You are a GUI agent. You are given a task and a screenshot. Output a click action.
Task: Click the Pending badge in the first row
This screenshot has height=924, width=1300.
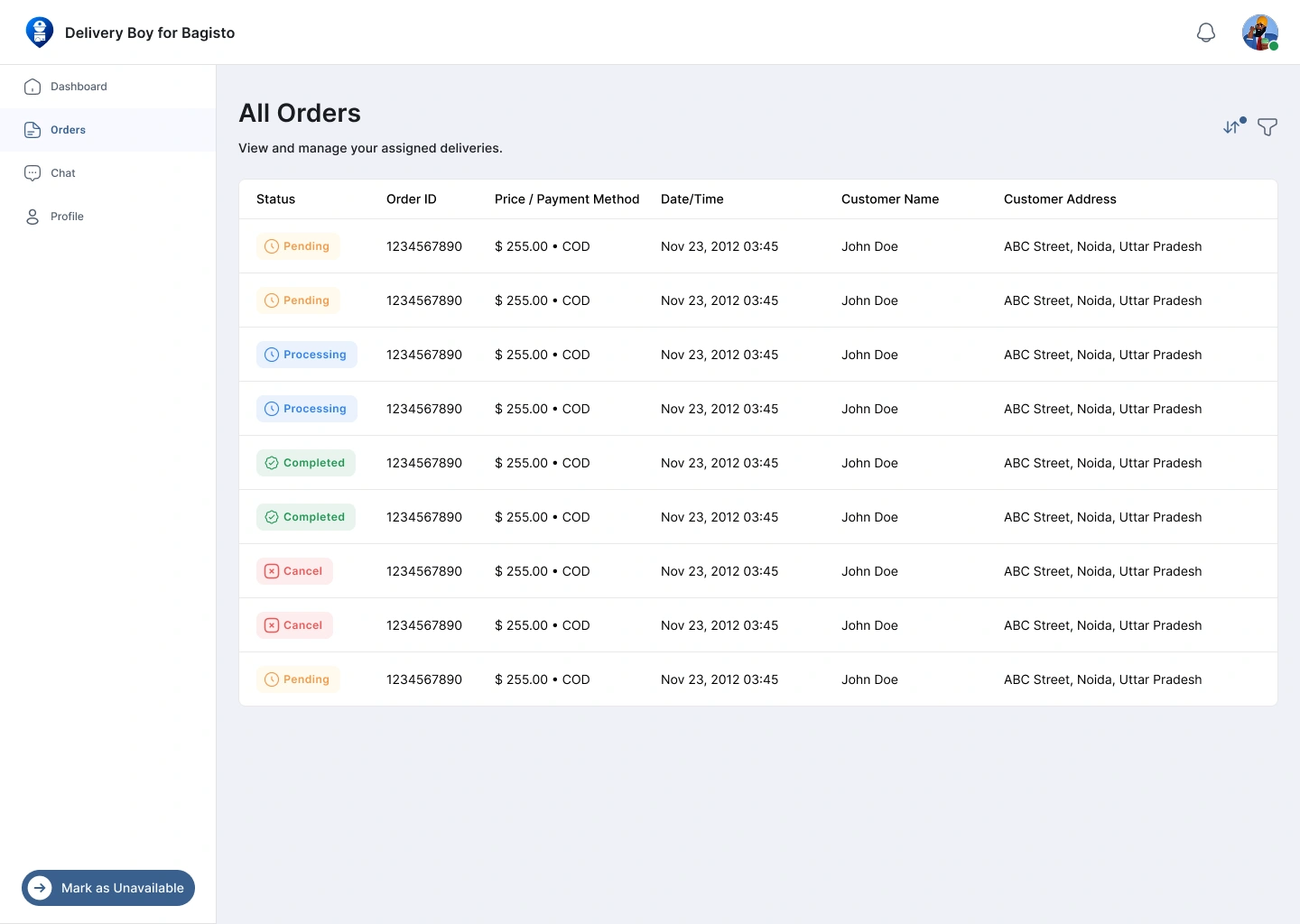(x=298, y=246)
